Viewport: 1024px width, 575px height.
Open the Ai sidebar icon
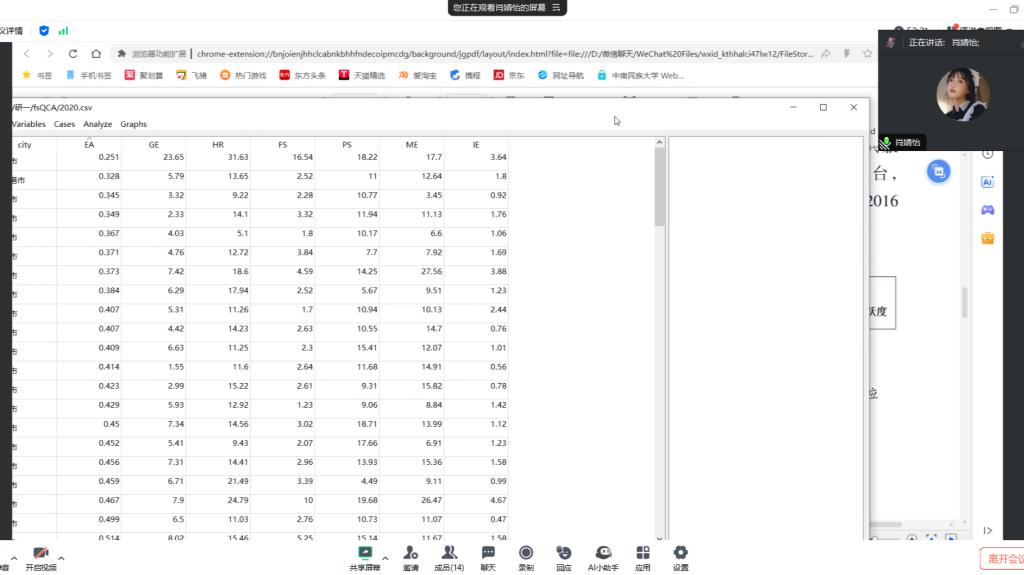tap(987, 182)
